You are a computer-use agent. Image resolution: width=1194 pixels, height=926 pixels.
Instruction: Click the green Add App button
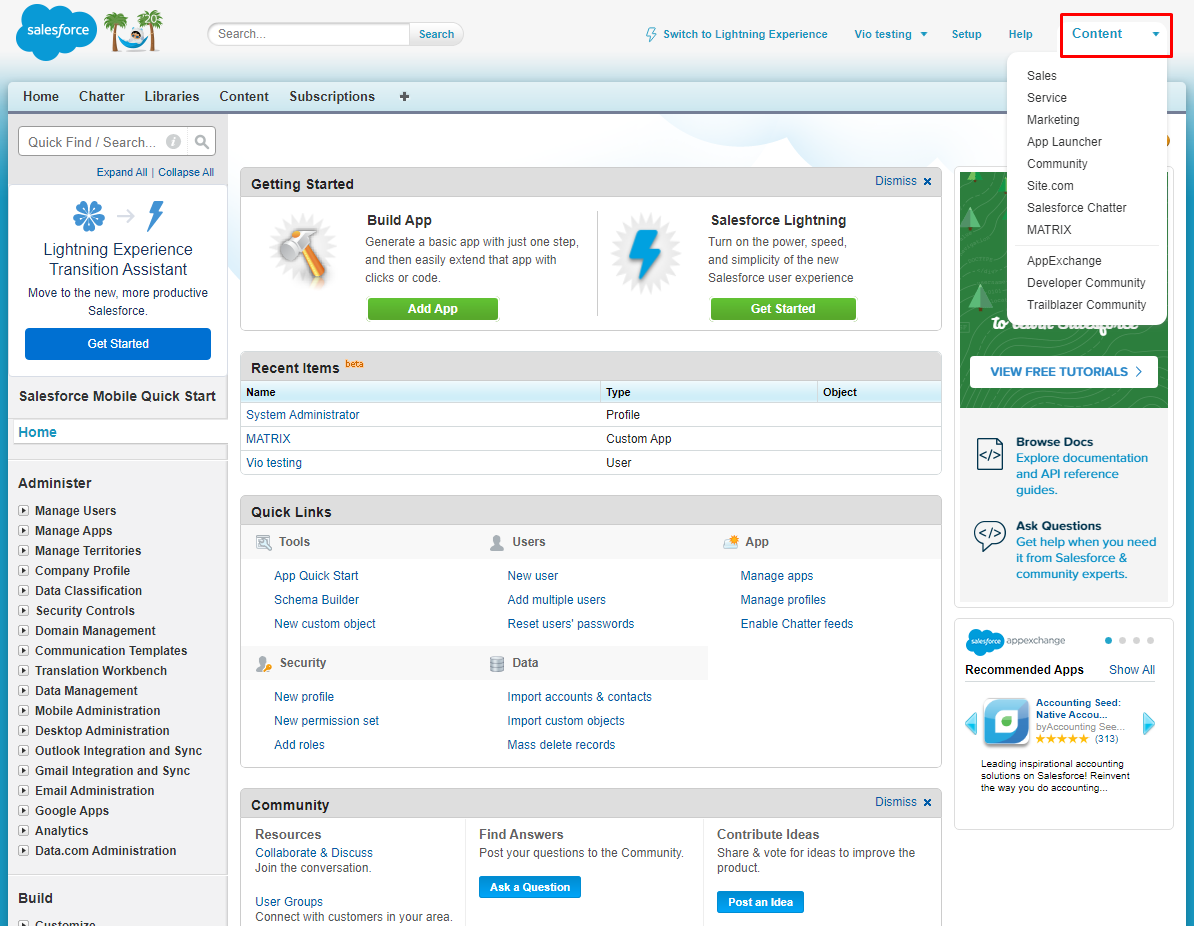[433, 308]
